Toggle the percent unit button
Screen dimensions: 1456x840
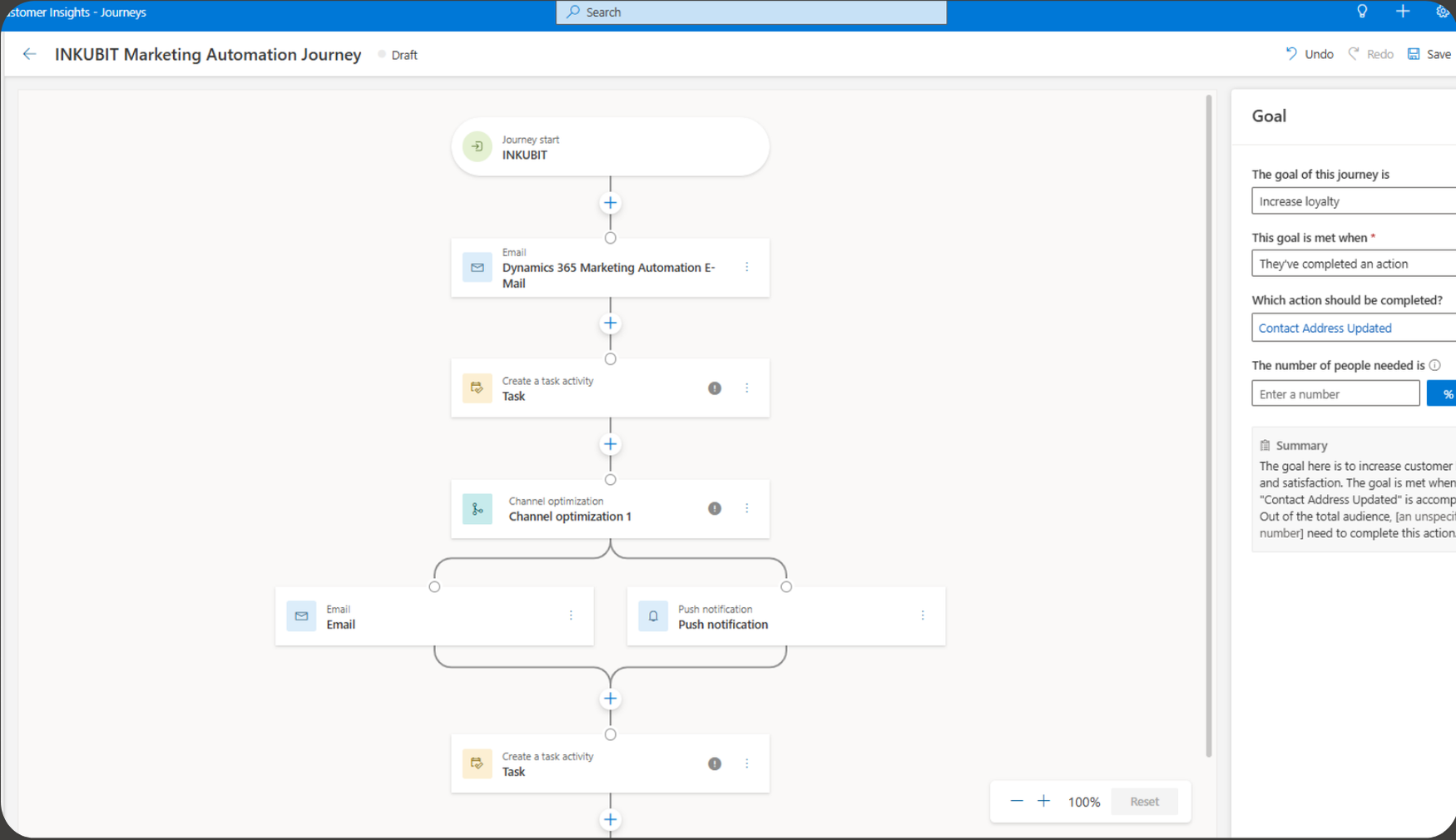point(1443,393)
